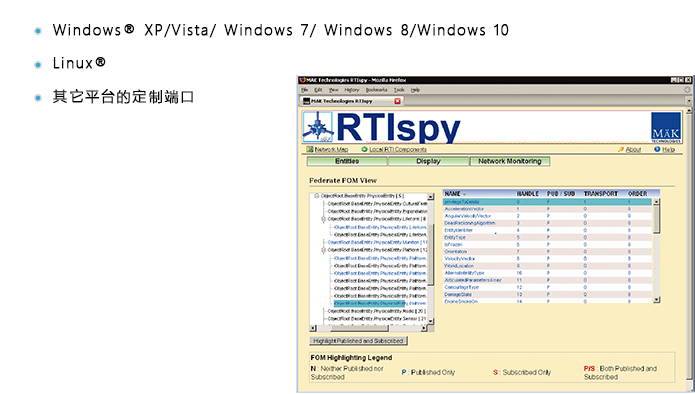The image size is (695, 394).
Task: Click the green Local RTI Components icon
Action: click(x=364, y=149)
